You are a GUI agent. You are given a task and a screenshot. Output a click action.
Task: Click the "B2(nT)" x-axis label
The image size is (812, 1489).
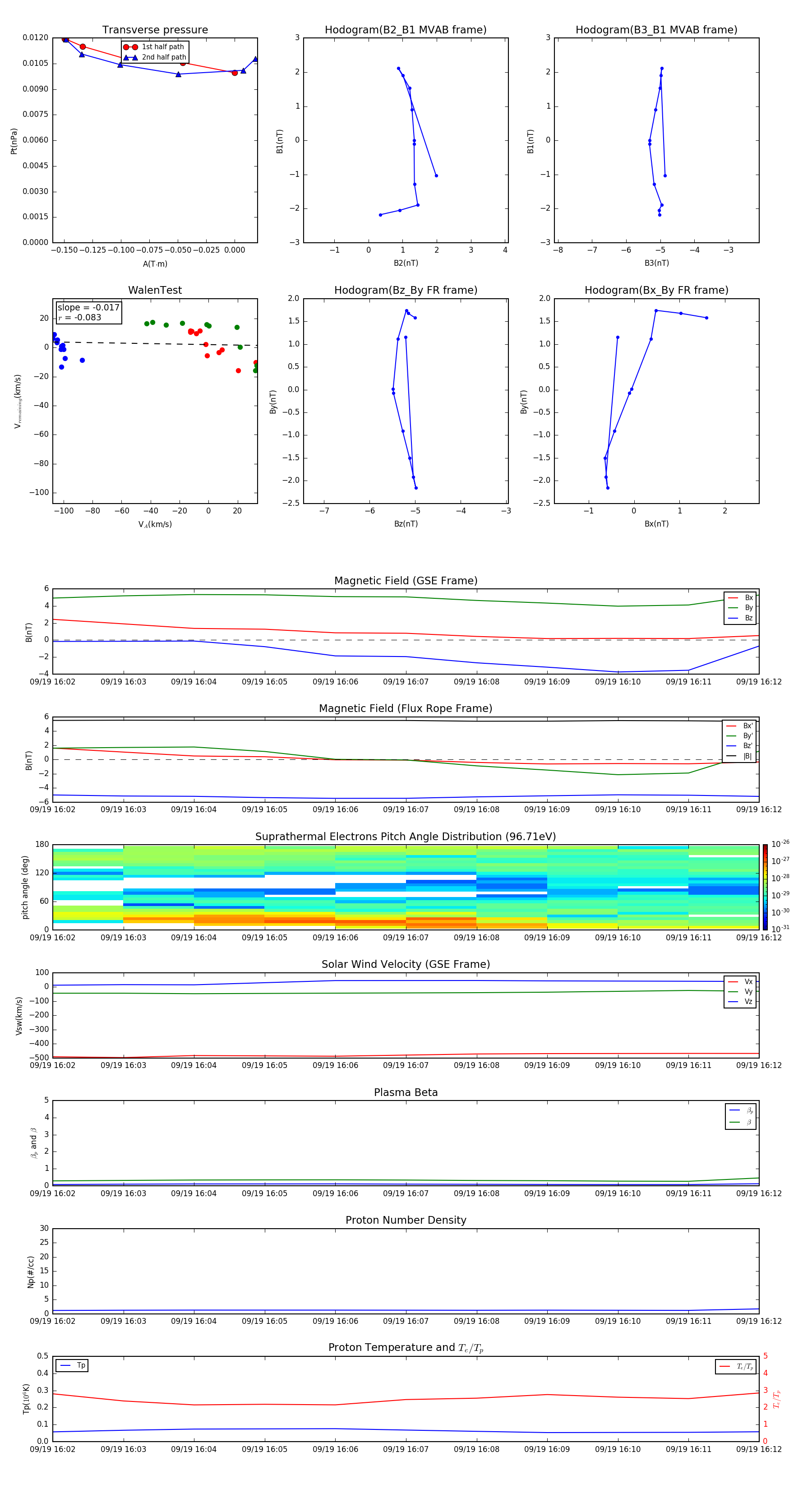406,263
